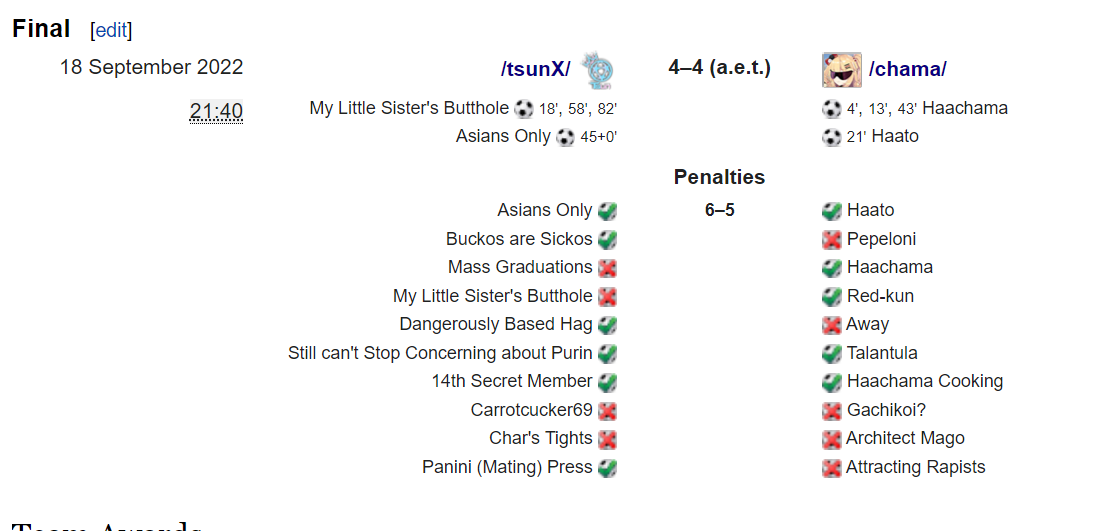Click soccer ball icon next to Asians Only 45+0'
This screenshot has width=1102, height=531.
[x=565, y=137]
